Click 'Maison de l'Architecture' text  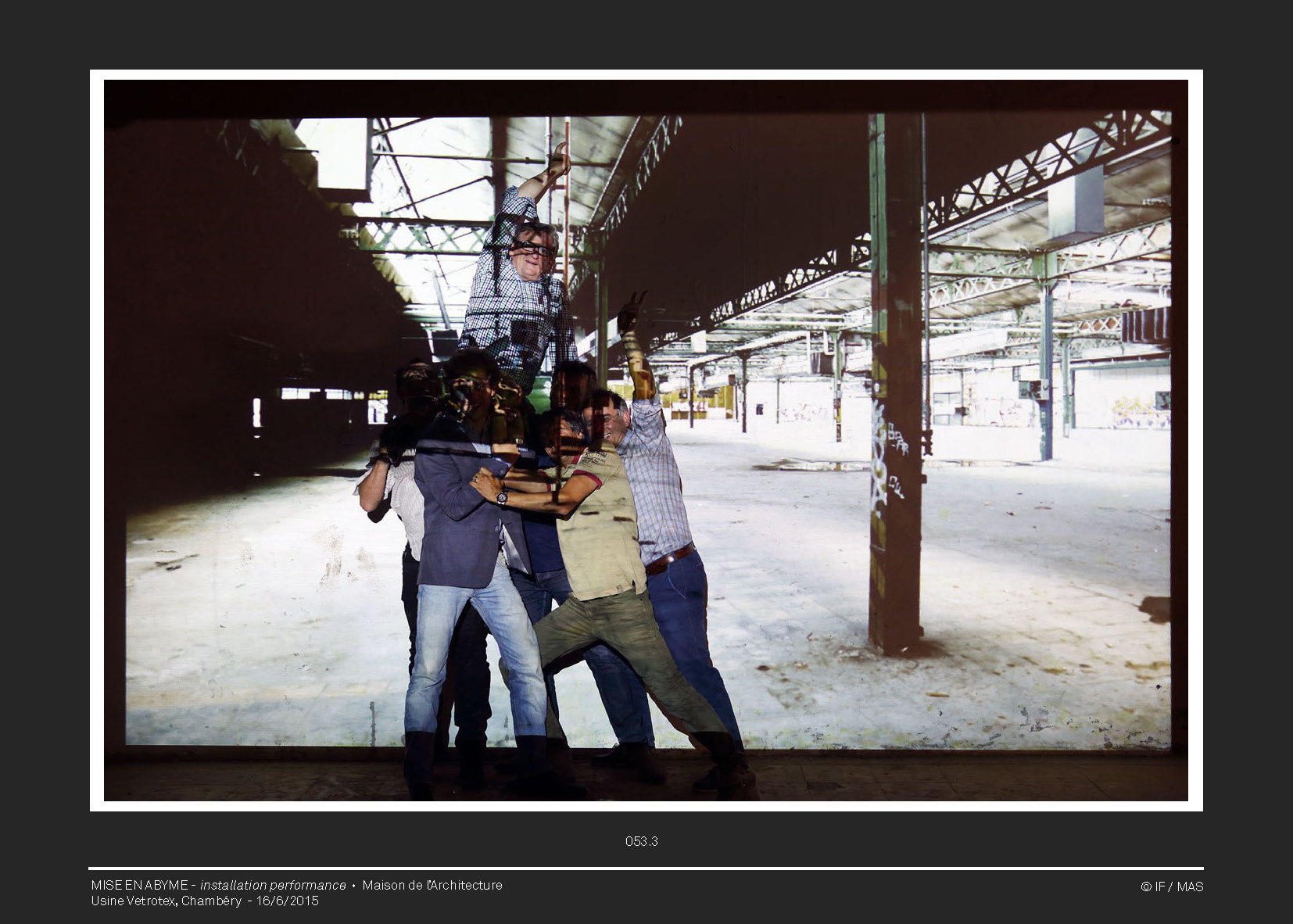[432, 885]
